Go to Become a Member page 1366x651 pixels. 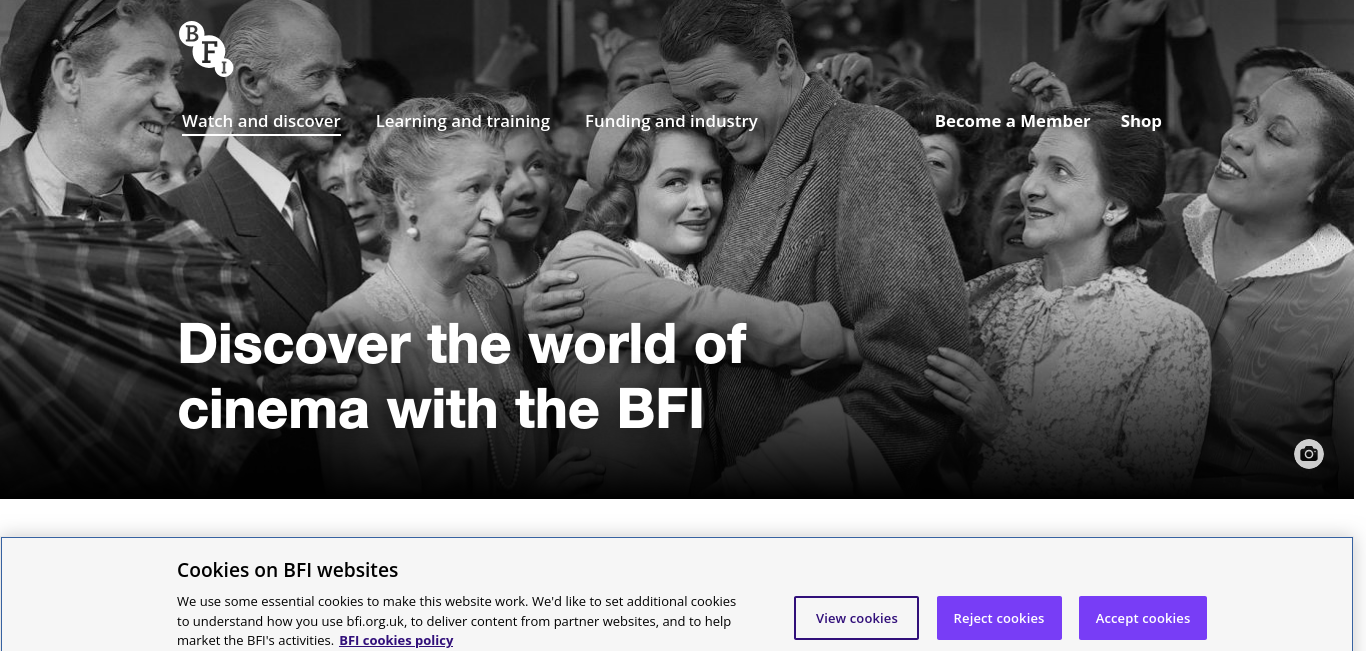point(1012,121)
